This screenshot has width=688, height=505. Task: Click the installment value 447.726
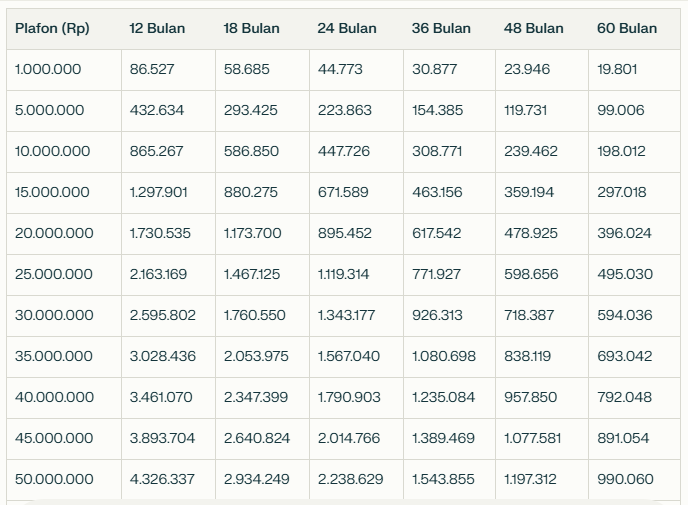point(344,151)
